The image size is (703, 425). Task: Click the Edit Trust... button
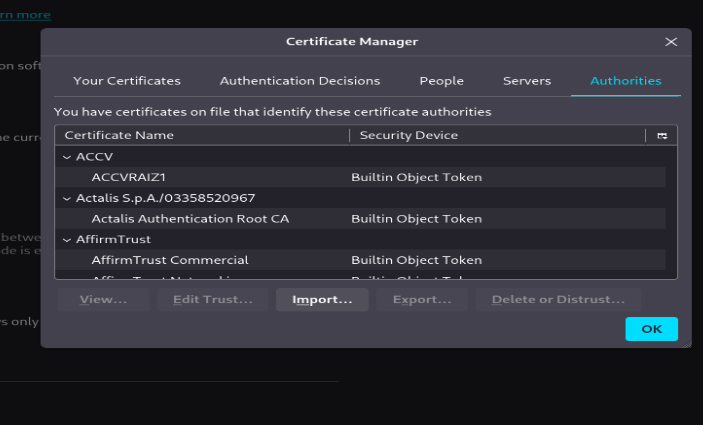(x=212, y=299)
